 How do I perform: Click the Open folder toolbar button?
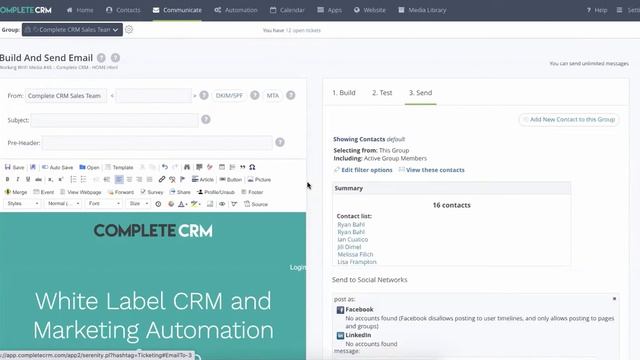coord(89,167)
